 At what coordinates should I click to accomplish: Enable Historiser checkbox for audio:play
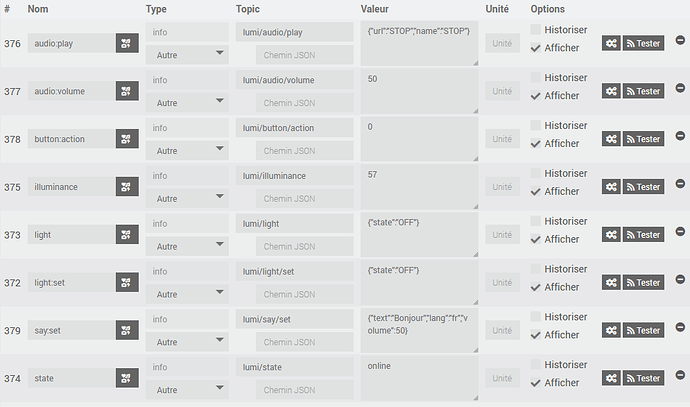pos(536,30)
